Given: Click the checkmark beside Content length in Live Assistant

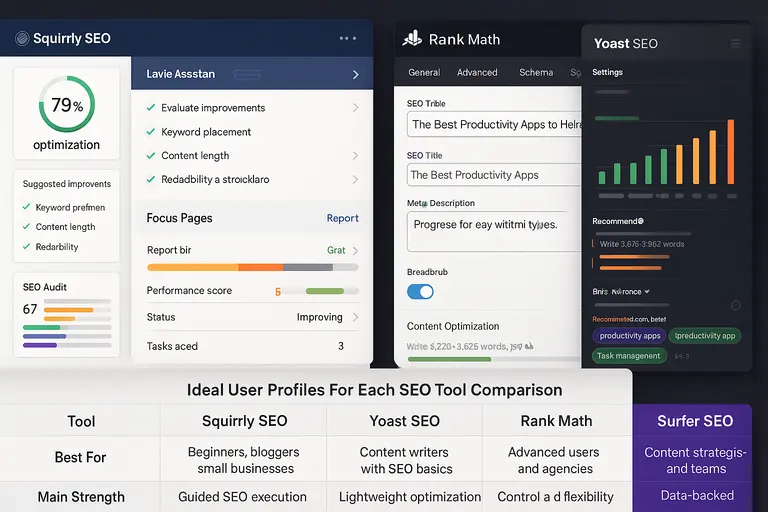Looking at the screenshot, I should [151, 155].
